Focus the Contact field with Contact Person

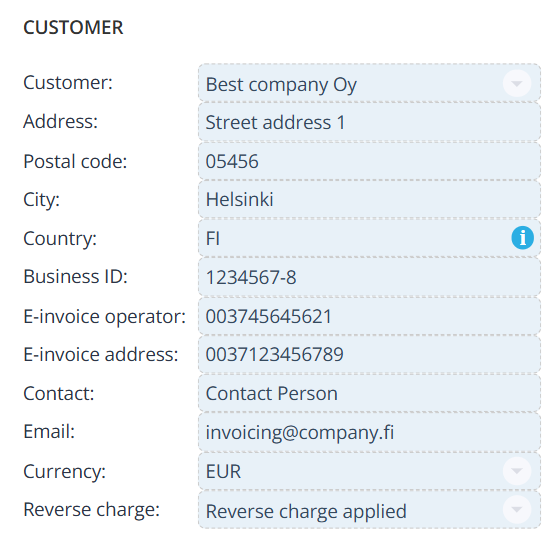pyautogui.click(x=369, y=393)
